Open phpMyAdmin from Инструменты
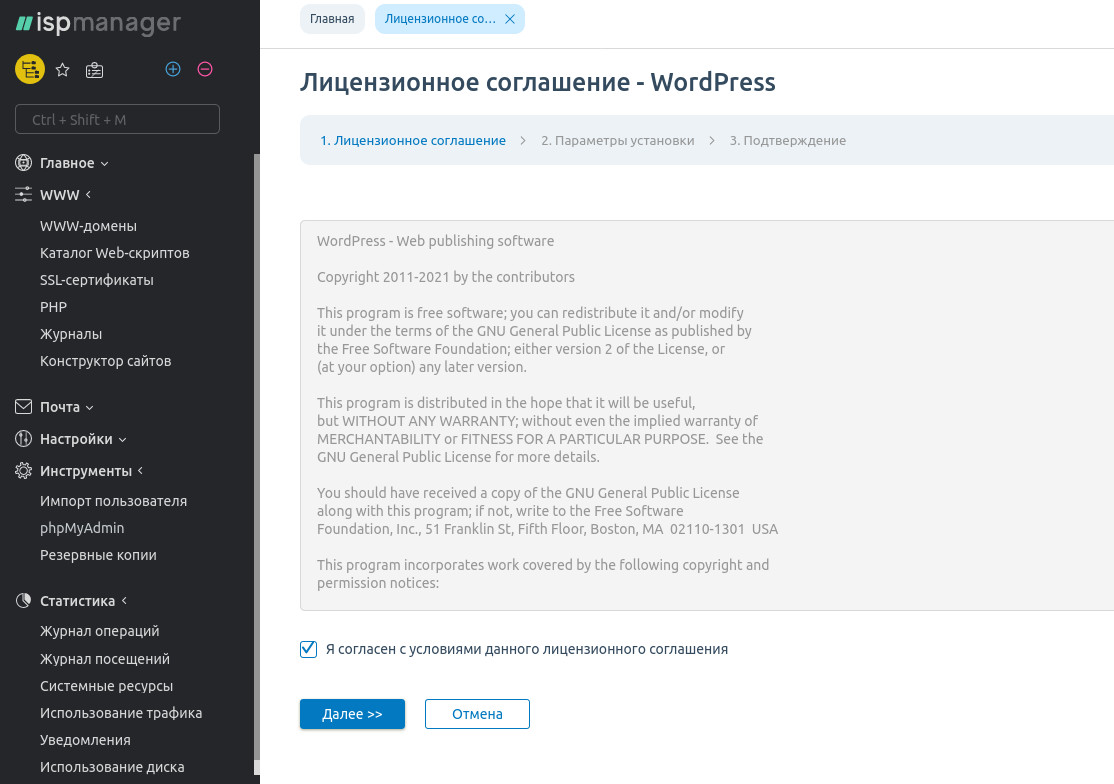 (x=82, y=528)
